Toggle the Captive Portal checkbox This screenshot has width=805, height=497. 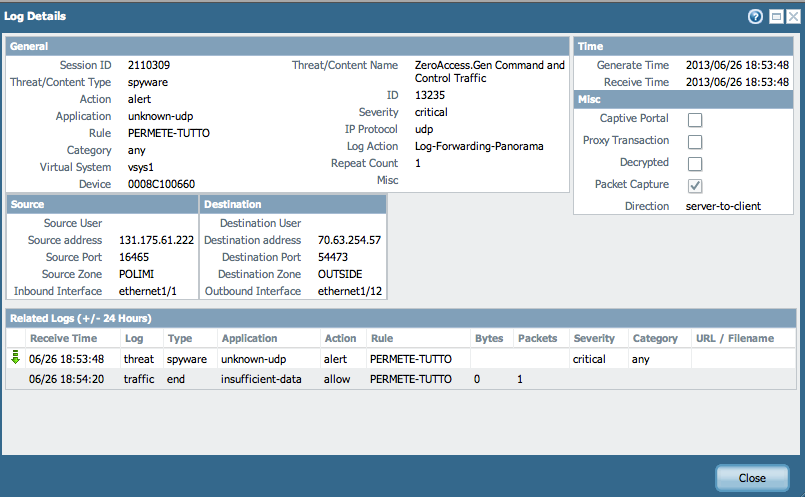695,120
